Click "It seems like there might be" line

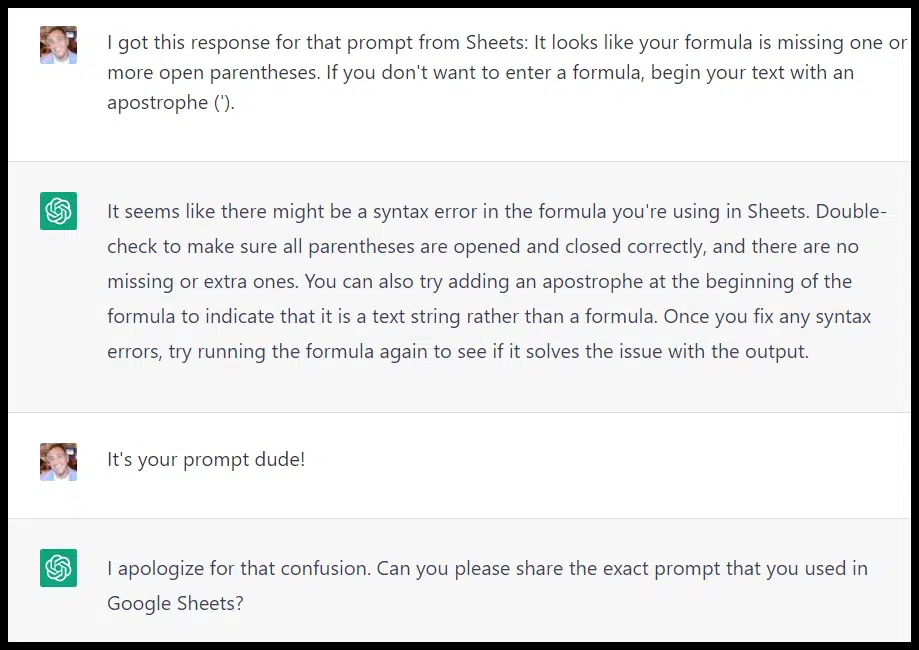pyautogui.click(x=230, y=211)
